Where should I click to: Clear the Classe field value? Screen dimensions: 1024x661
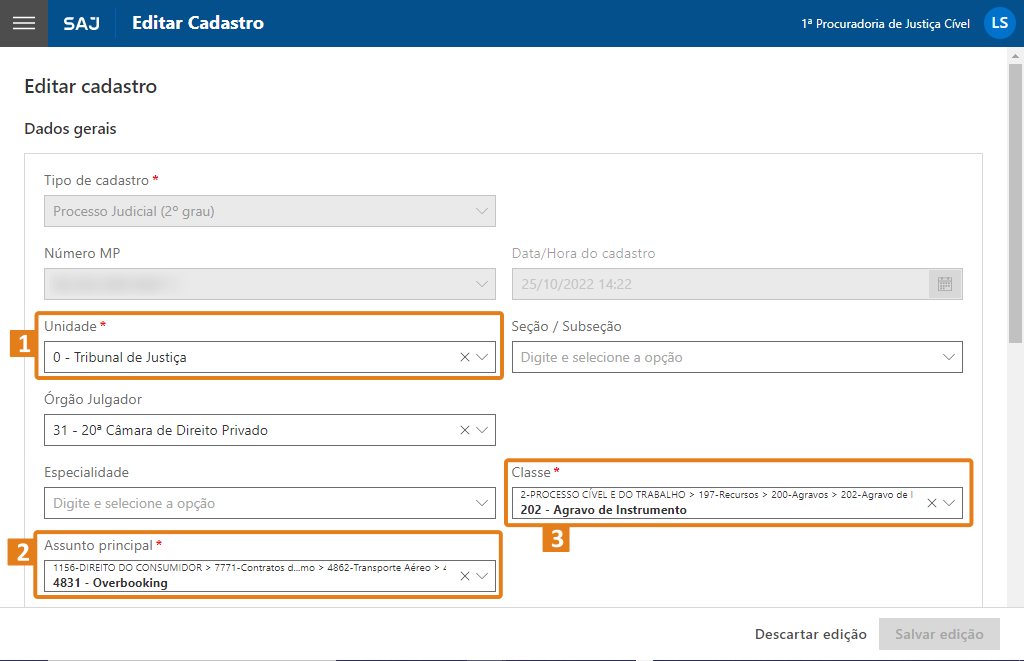click(932, 503)
